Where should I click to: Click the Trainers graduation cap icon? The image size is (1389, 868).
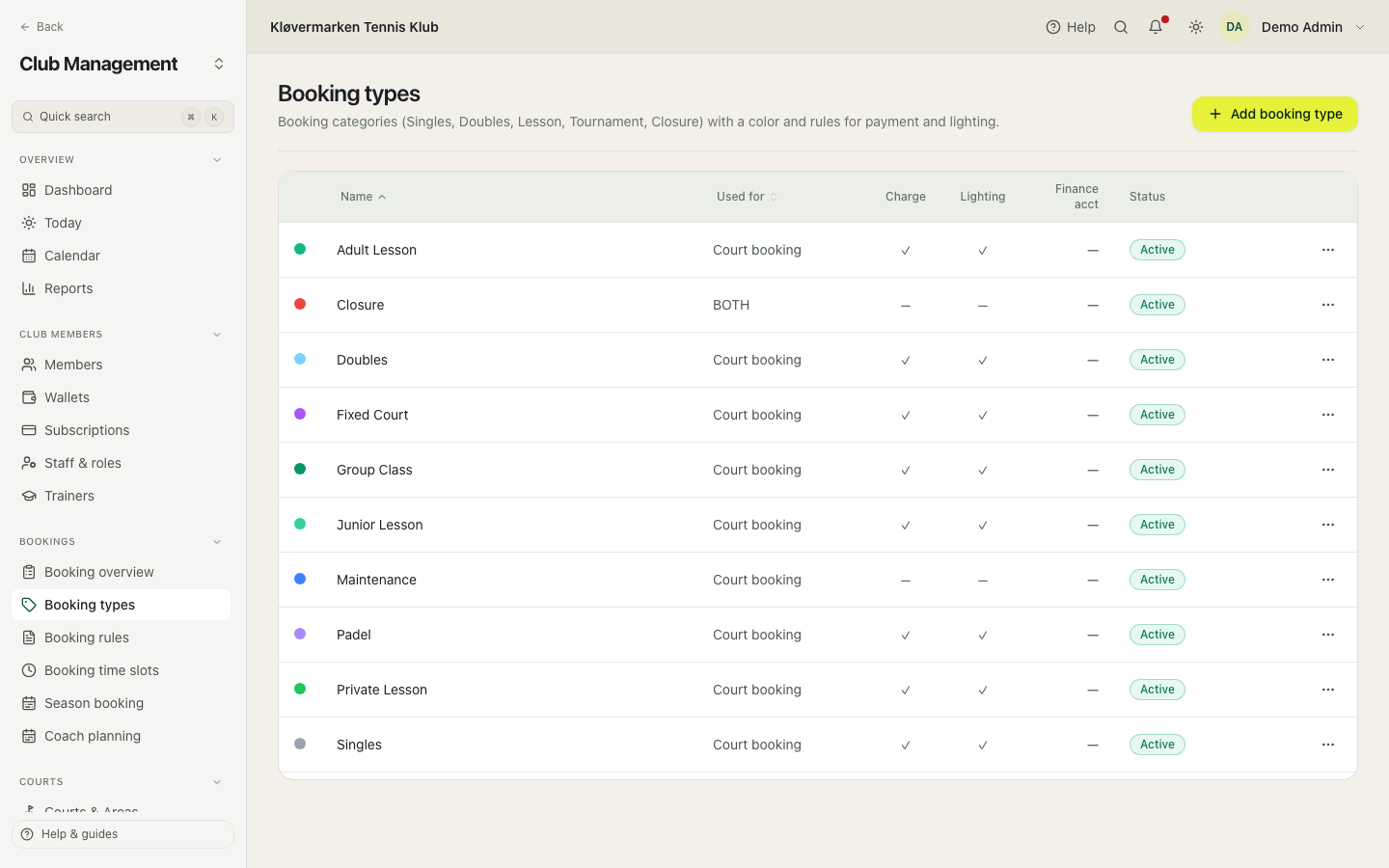point(29,496)
